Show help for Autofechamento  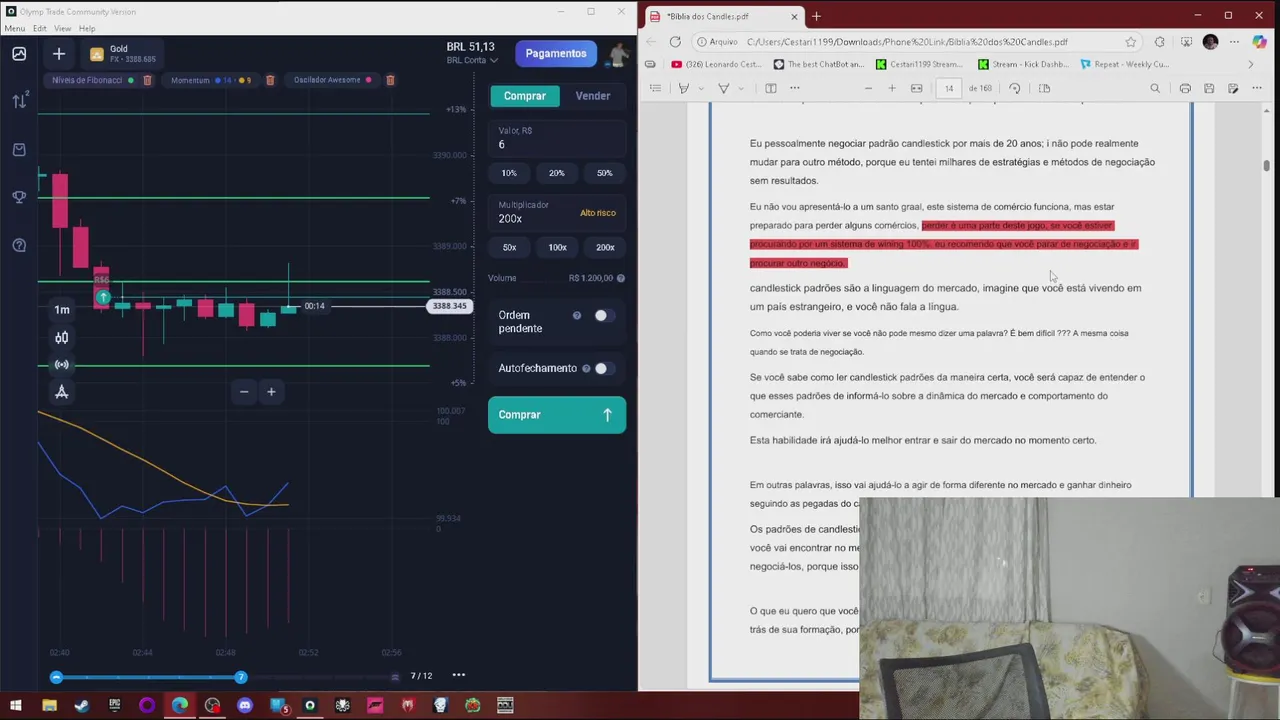click(x=586, y=368)
